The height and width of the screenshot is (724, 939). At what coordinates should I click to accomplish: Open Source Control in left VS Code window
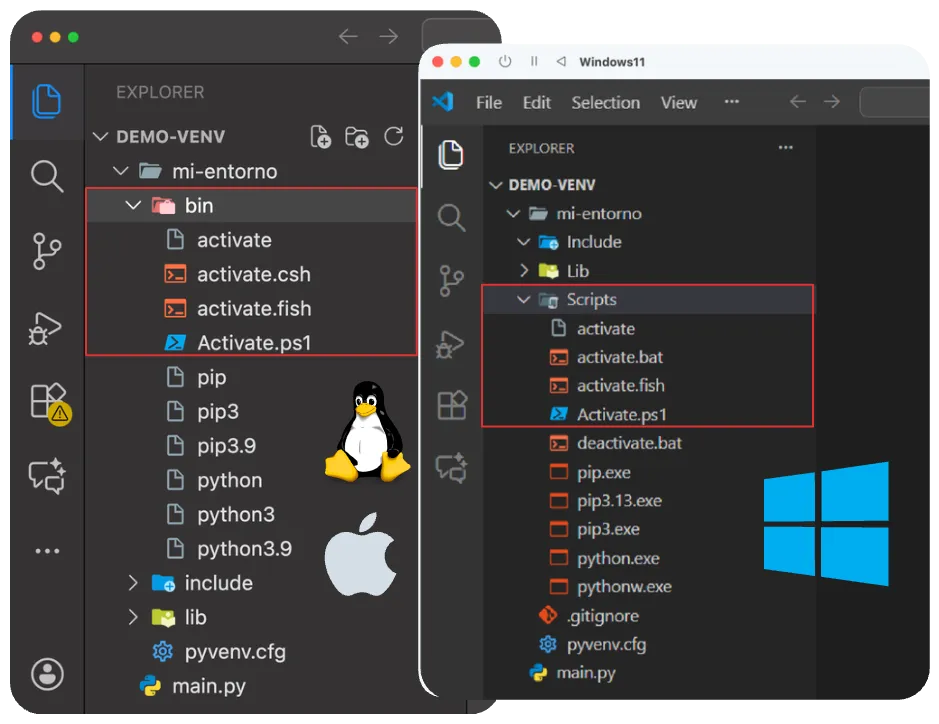[47, 252]
